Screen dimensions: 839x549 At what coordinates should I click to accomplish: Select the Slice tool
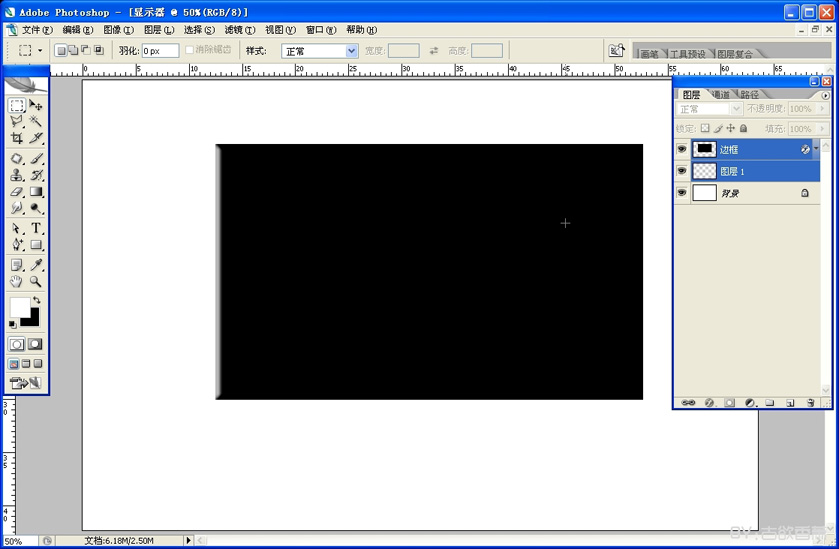coord(36,138)
